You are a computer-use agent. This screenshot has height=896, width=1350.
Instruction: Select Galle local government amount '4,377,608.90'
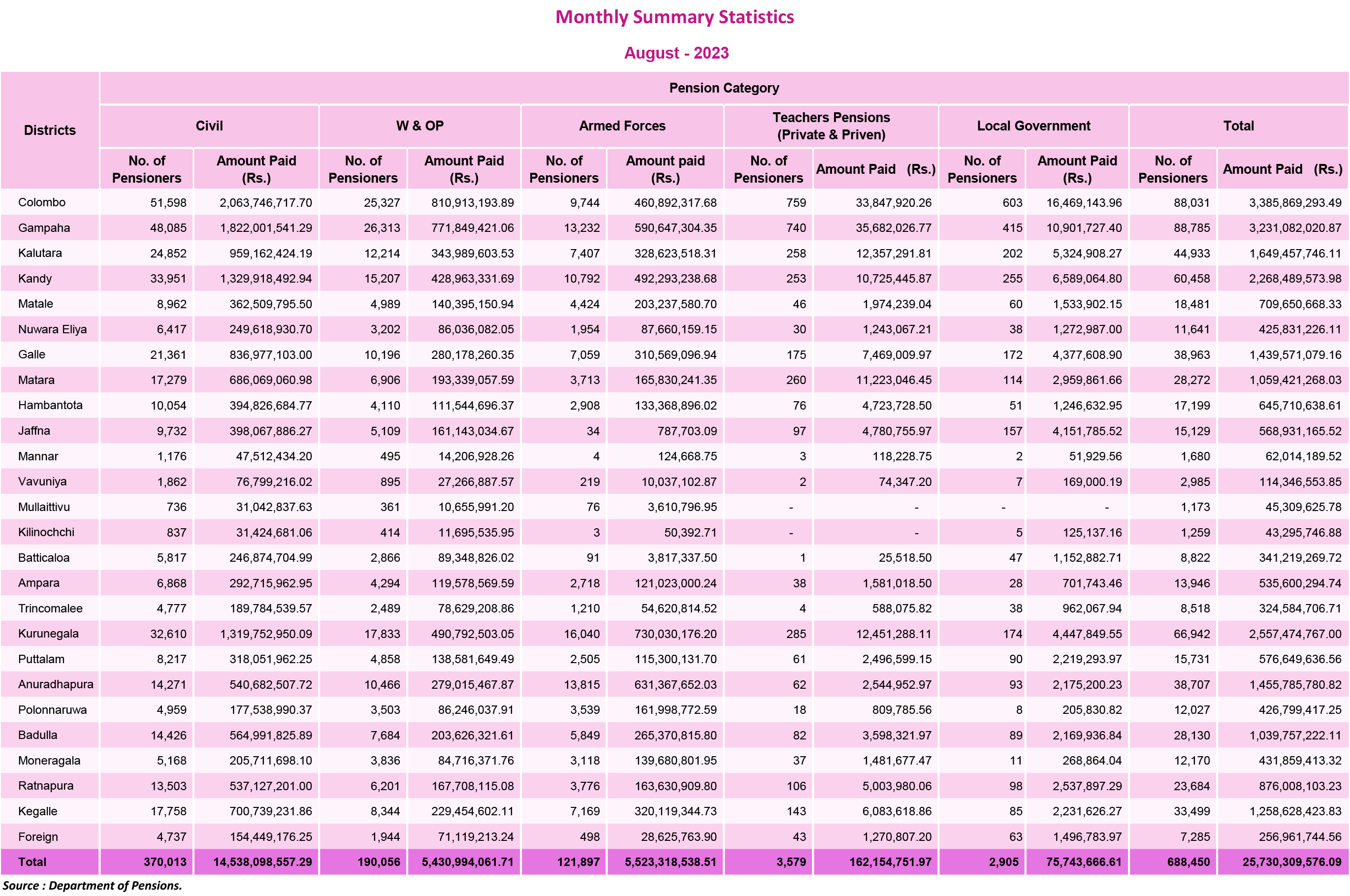[x=1087, y=355]
